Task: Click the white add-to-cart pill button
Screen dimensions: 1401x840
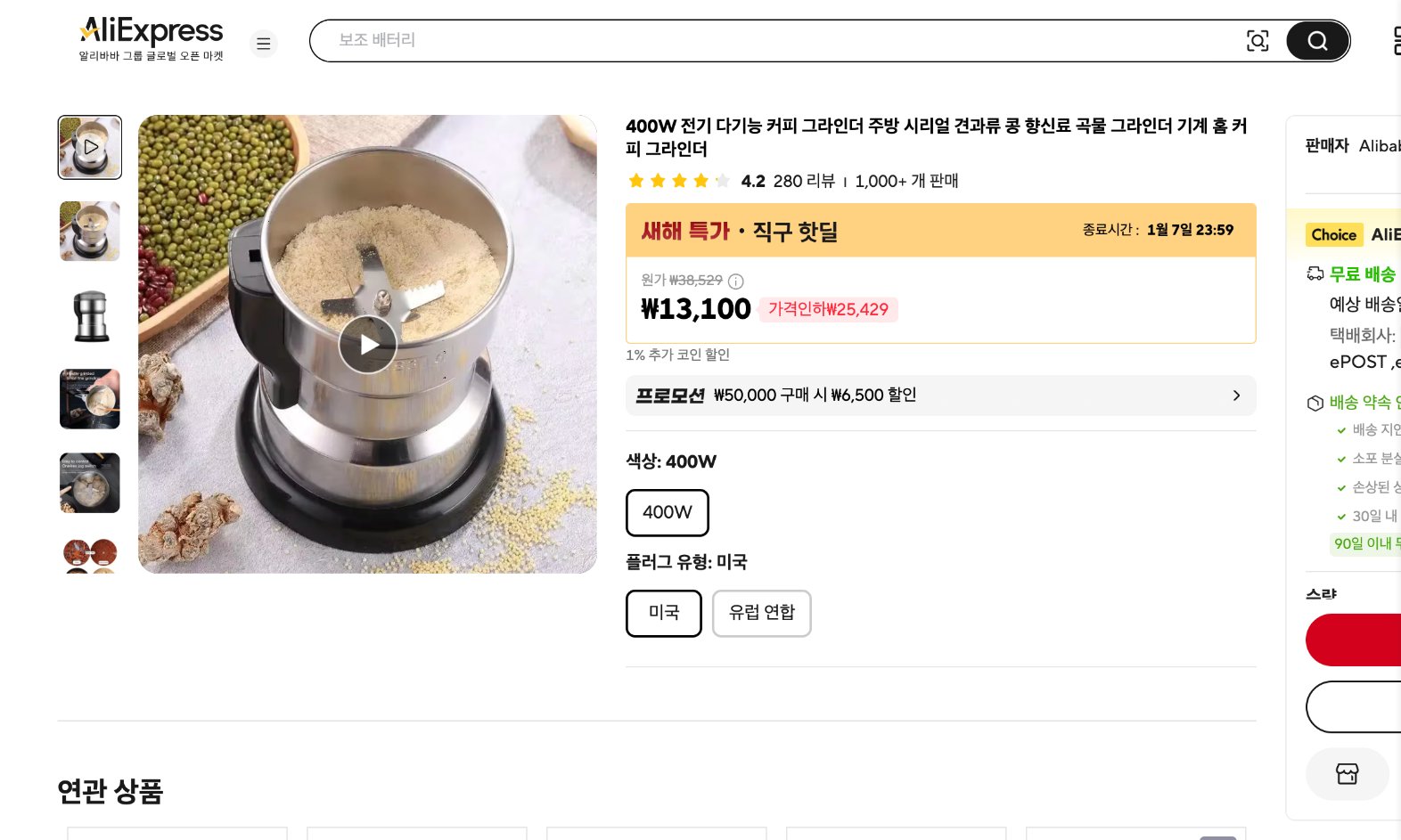Action: [x=1372, y=706]
